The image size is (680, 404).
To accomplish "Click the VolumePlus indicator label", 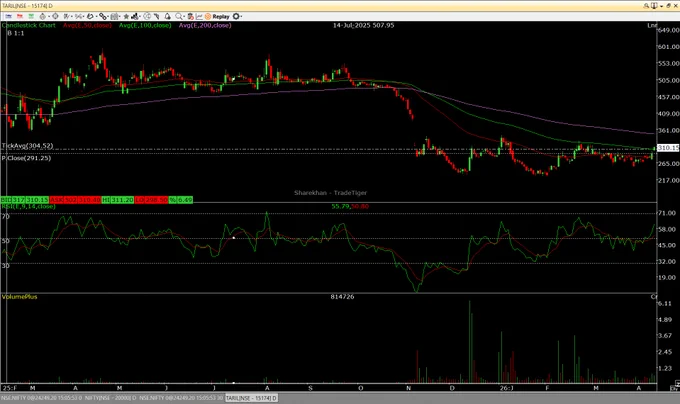I will click(x=20, y=296).
